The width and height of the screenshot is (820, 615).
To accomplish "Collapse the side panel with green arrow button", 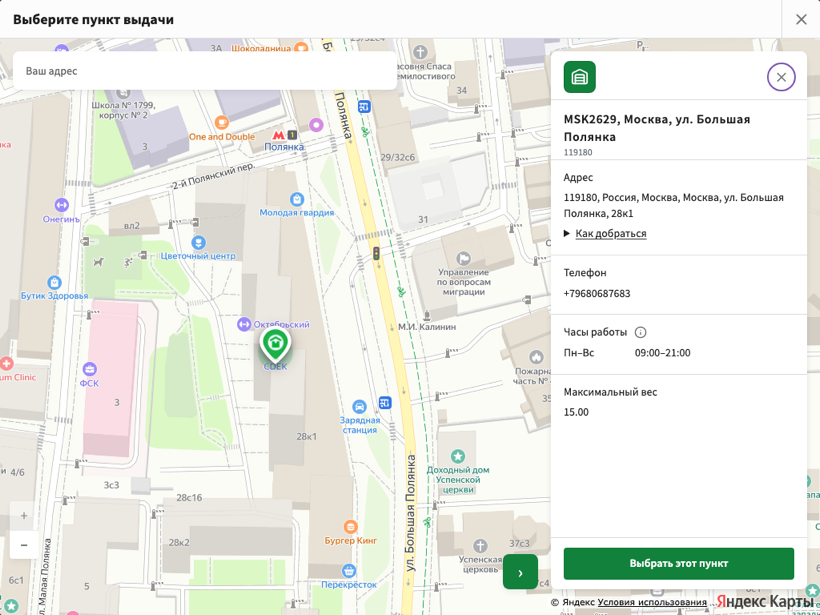I will (520, 573).
